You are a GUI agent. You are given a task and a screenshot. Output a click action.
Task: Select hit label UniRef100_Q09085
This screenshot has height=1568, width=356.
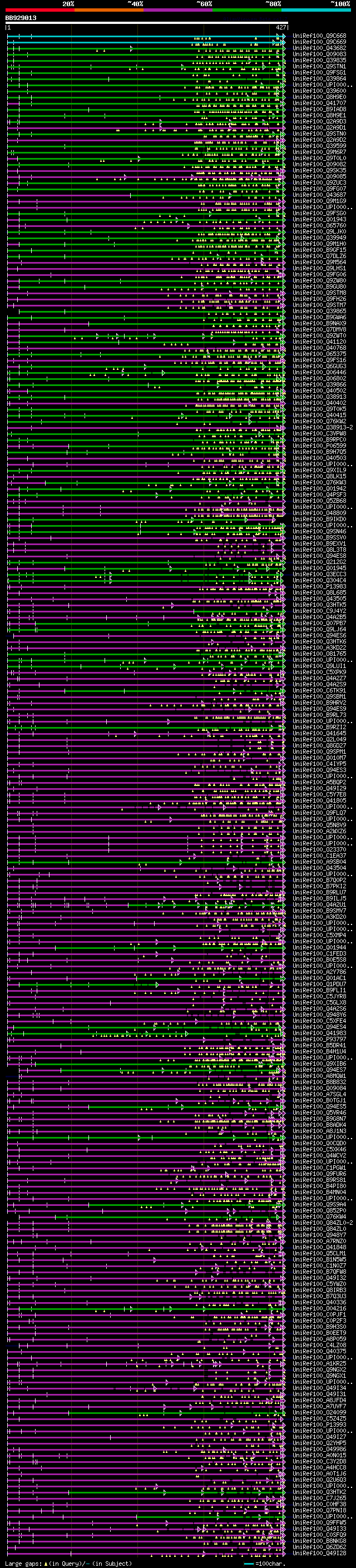point(319,176)
